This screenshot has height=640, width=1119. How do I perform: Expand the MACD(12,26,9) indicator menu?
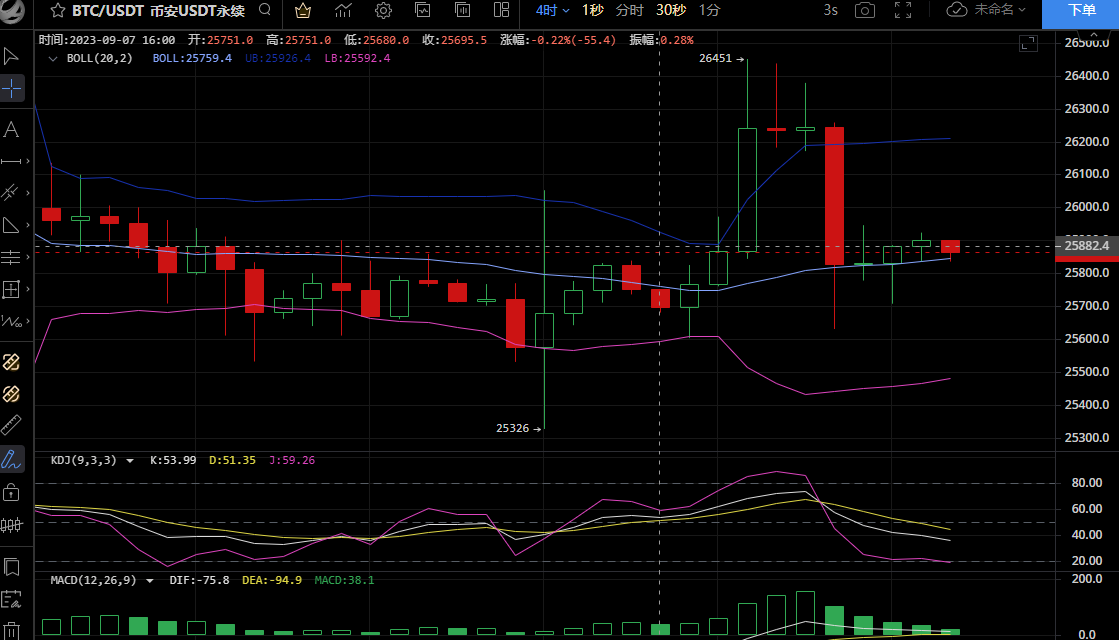pyautogui.click(x=150, y=579)
